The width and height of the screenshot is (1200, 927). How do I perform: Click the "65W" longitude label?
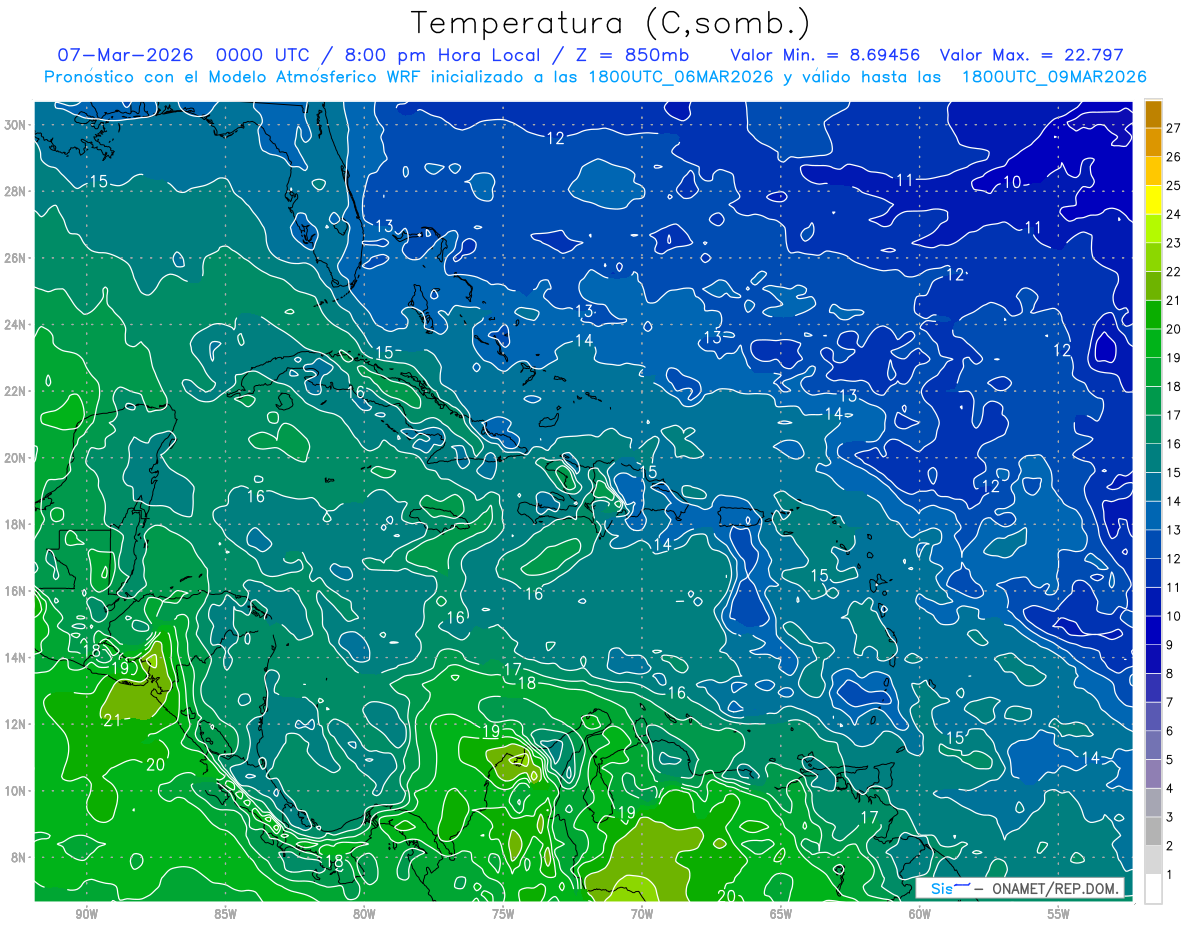click(x=781, y=914)
